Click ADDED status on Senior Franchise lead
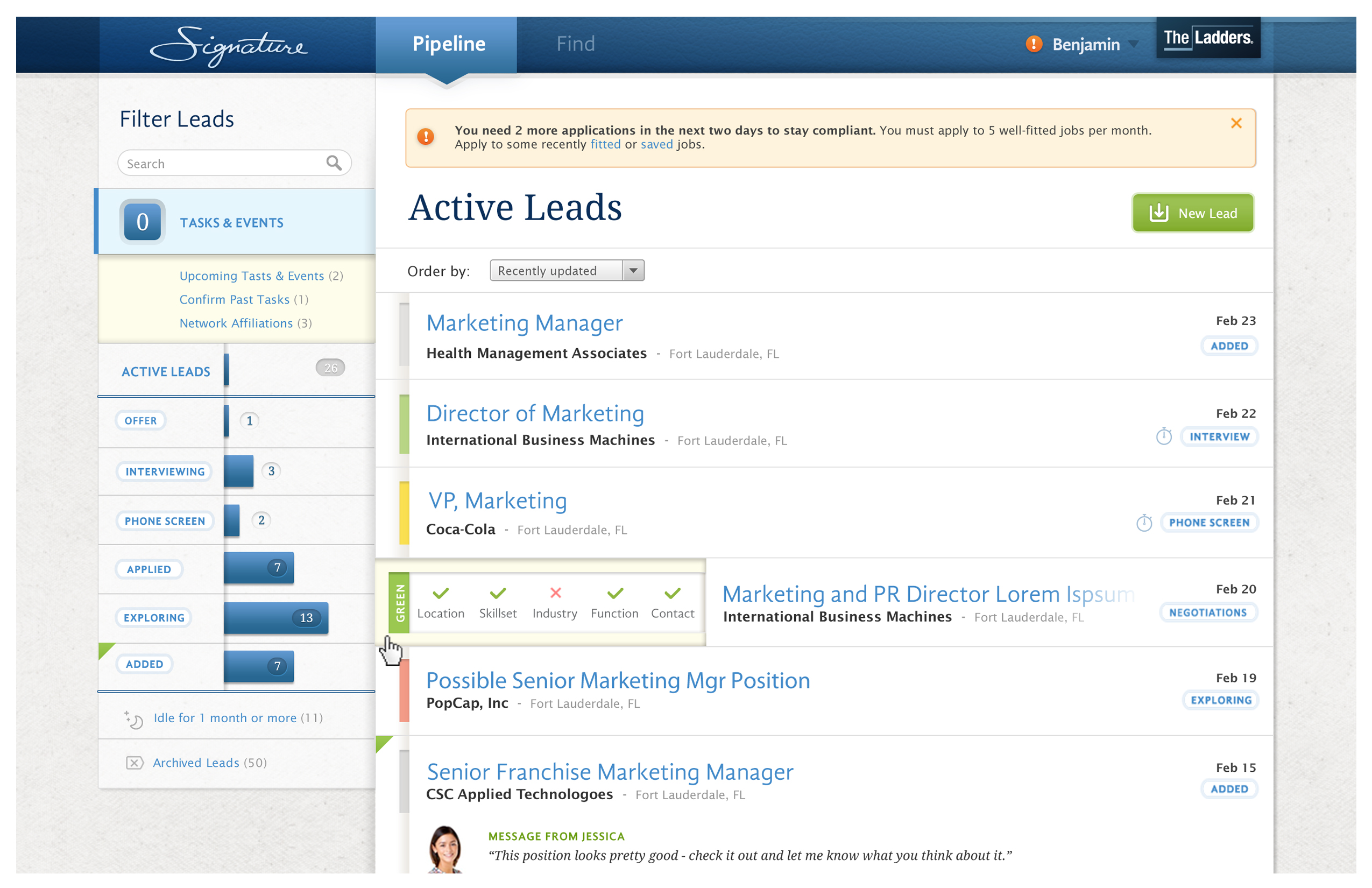 pyautogui.click(x=1229, y=789)
